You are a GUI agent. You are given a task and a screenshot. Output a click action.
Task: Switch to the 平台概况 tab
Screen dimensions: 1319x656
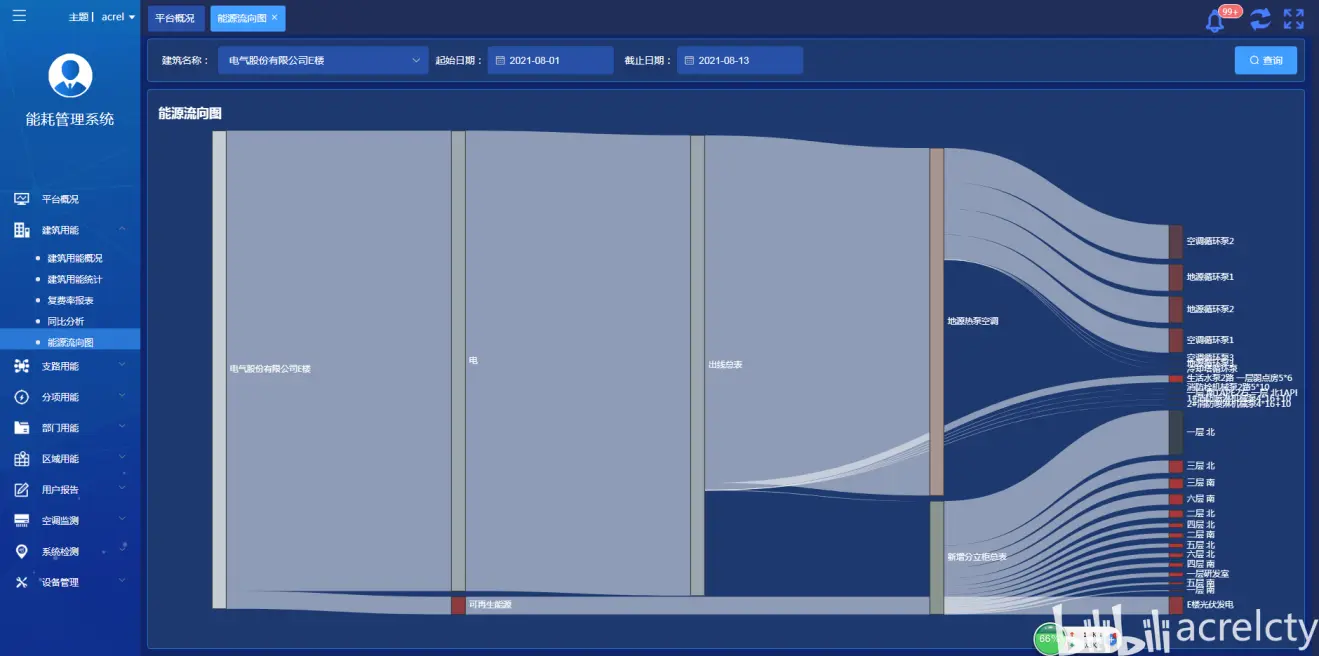click(x=175, y=18)
